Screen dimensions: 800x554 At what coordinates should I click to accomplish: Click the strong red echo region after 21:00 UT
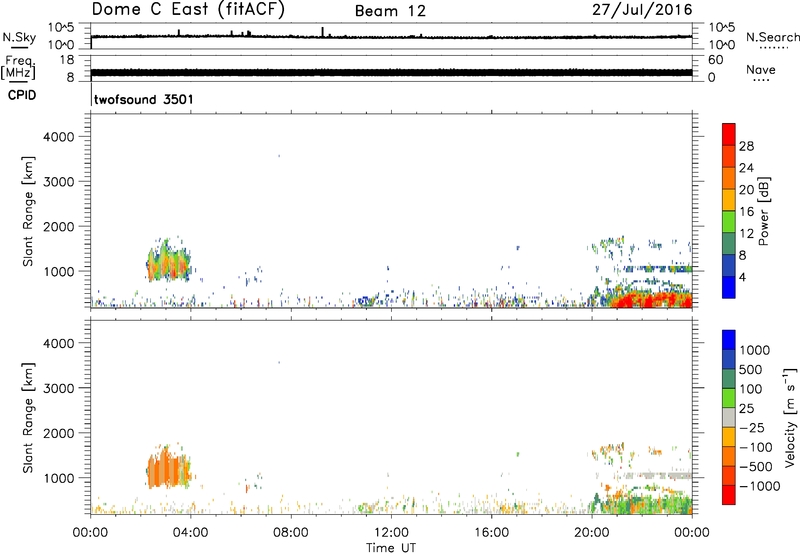click(651, 299)
